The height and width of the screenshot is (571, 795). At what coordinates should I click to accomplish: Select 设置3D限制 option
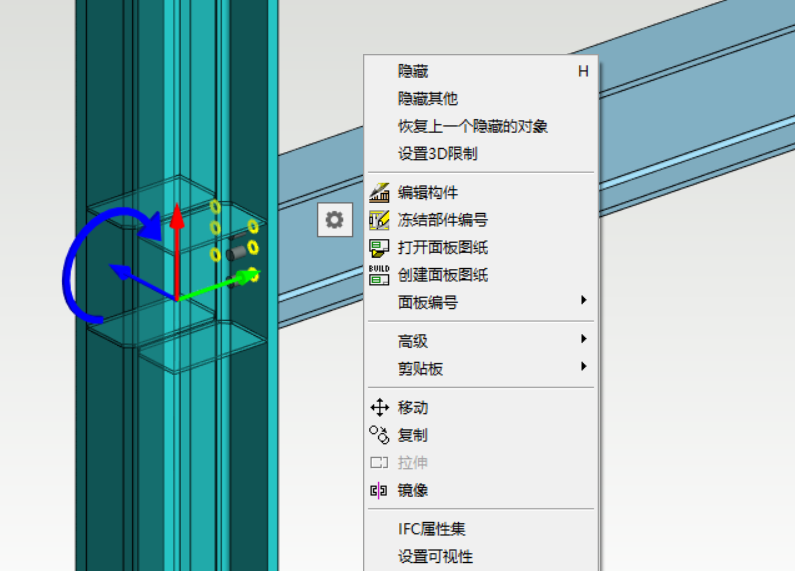point(481,153)
